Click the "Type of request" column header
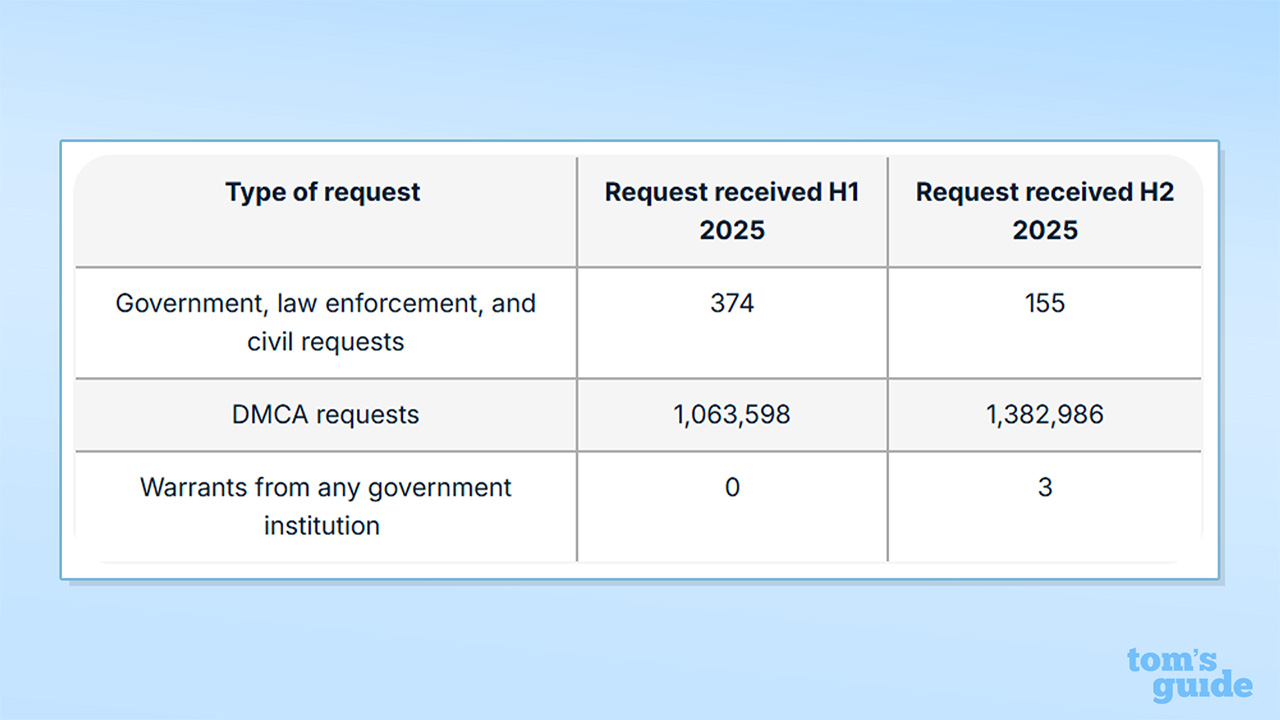 [323, 192]
